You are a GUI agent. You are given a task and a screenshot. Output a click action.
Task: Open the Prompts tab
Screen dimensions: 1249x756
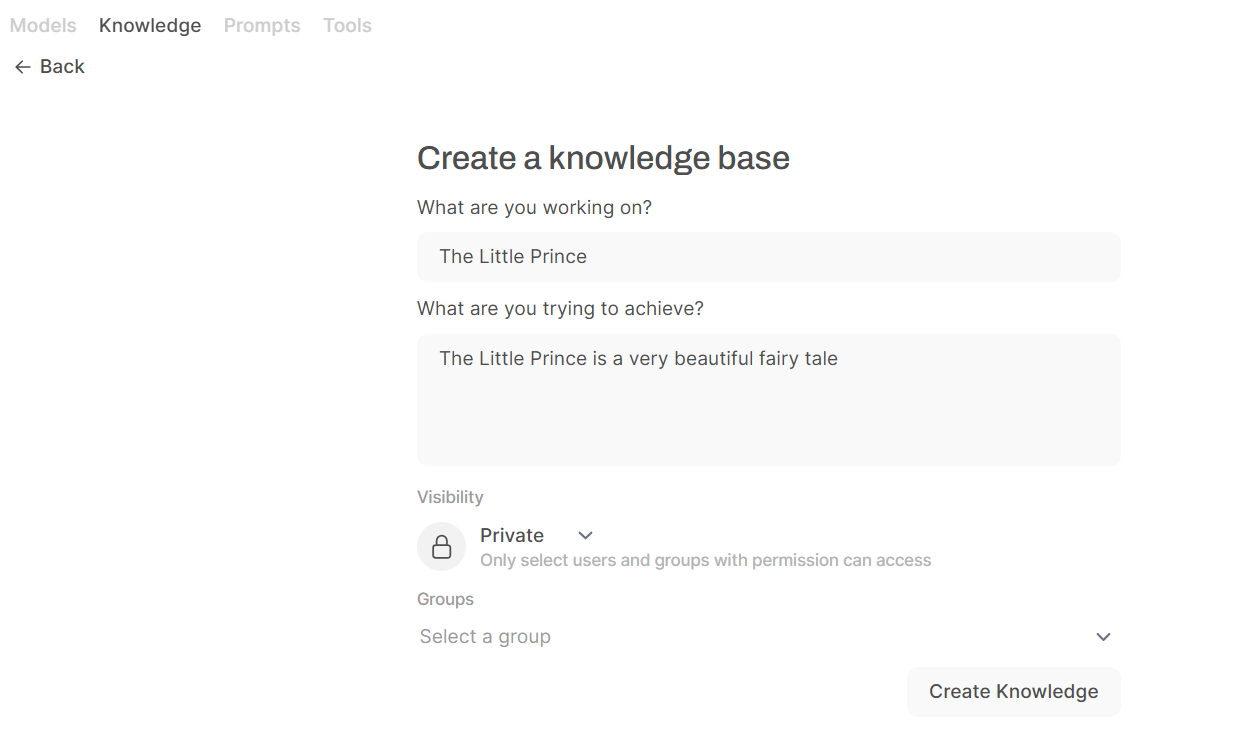[262, 26]
